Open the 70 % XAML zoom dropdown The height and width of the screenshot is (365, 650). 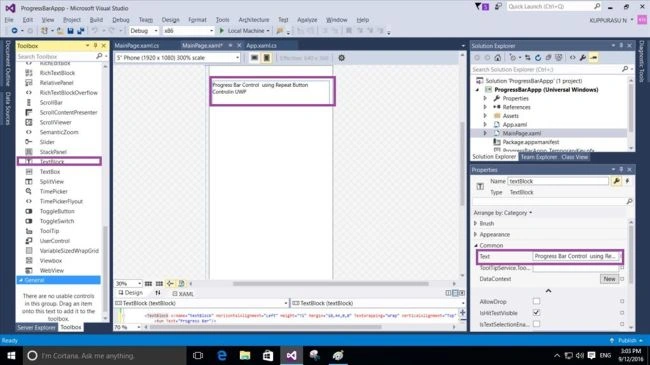click(128, 327)
